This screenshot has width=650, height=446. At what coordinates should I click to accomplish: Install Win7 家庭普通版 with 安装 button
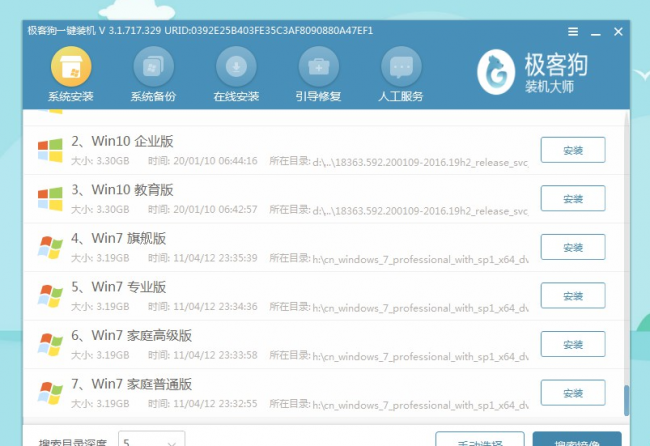(x=573, y=393)
